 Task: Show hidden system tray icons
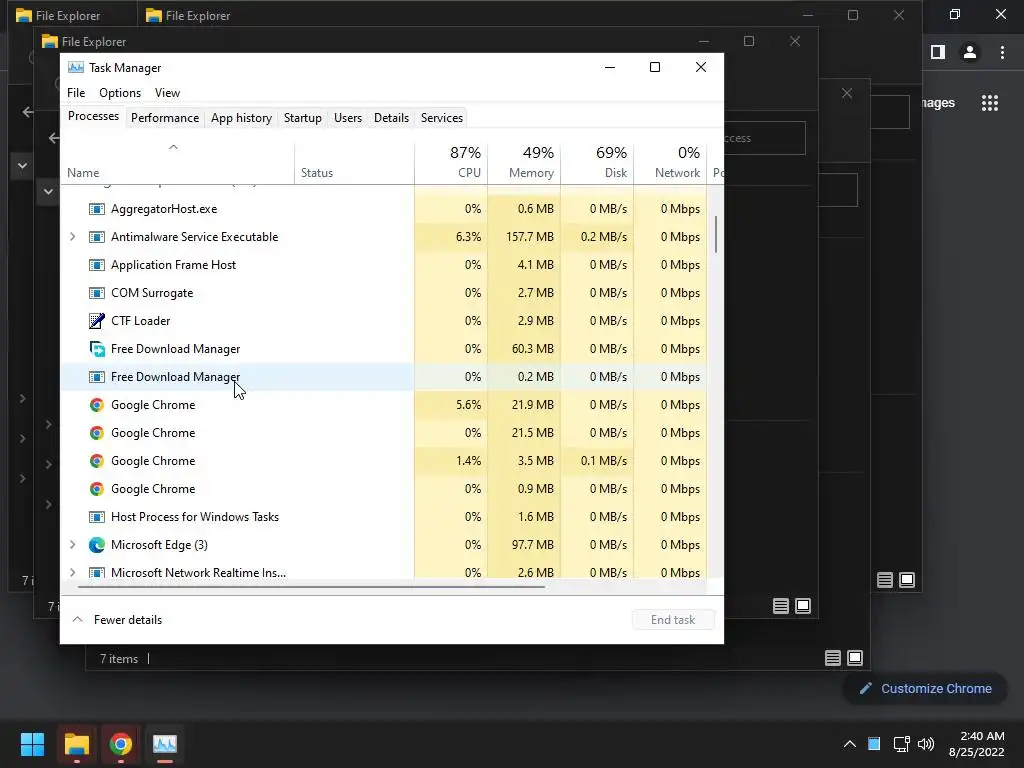(x=850, y=744)
